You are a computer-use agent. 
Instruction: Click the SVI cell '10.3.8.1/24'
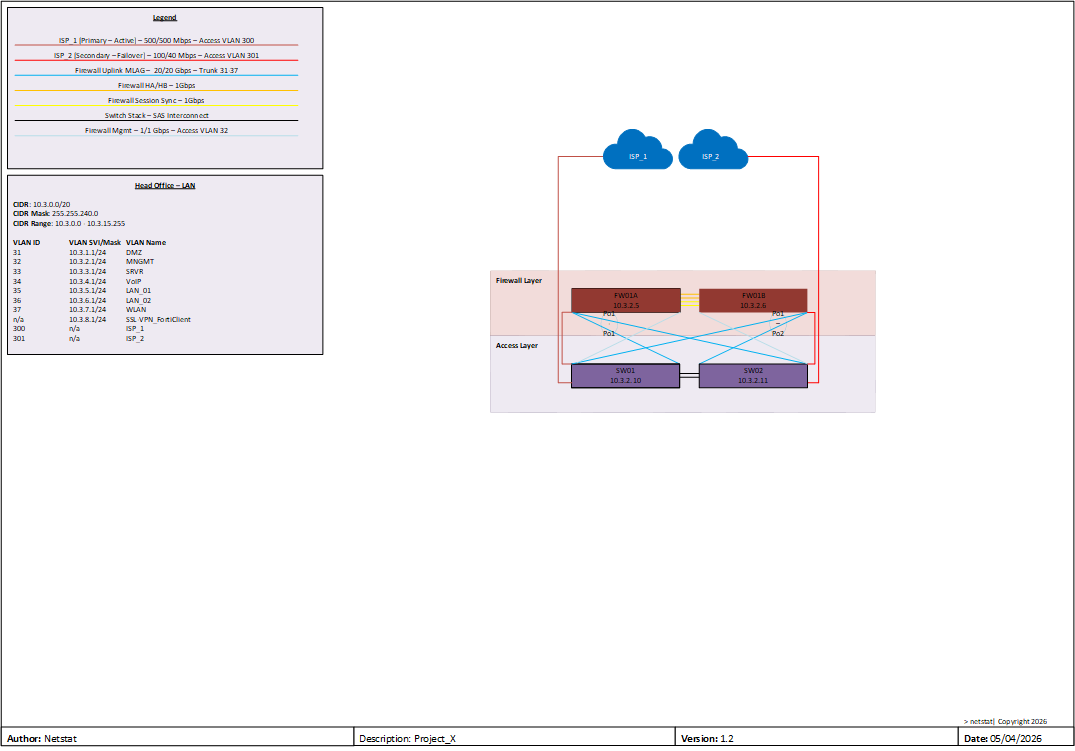(x=87, y=320)
